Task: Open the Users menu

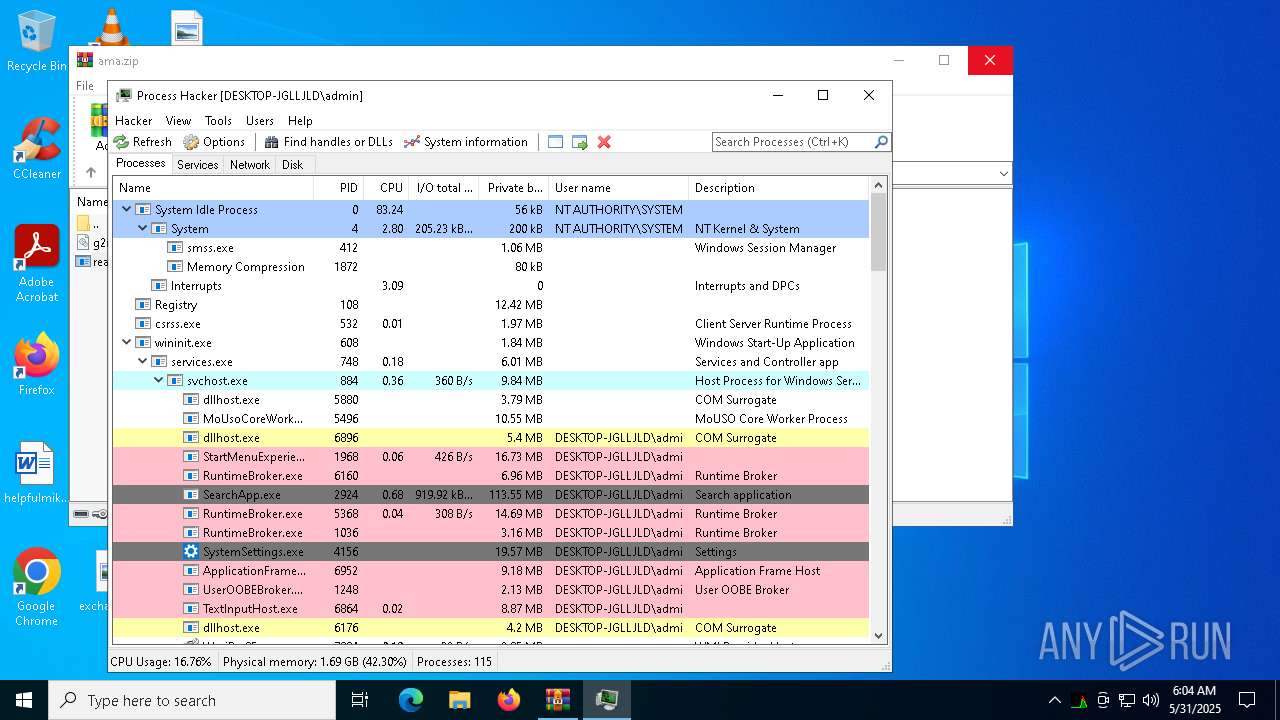Action: 260,120
